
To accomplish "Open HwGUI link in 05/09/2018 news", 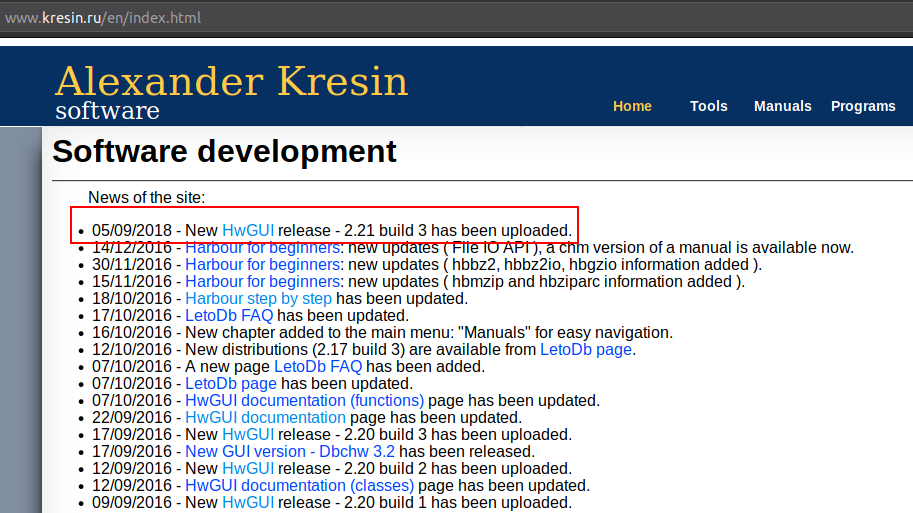I will point(248,231).
